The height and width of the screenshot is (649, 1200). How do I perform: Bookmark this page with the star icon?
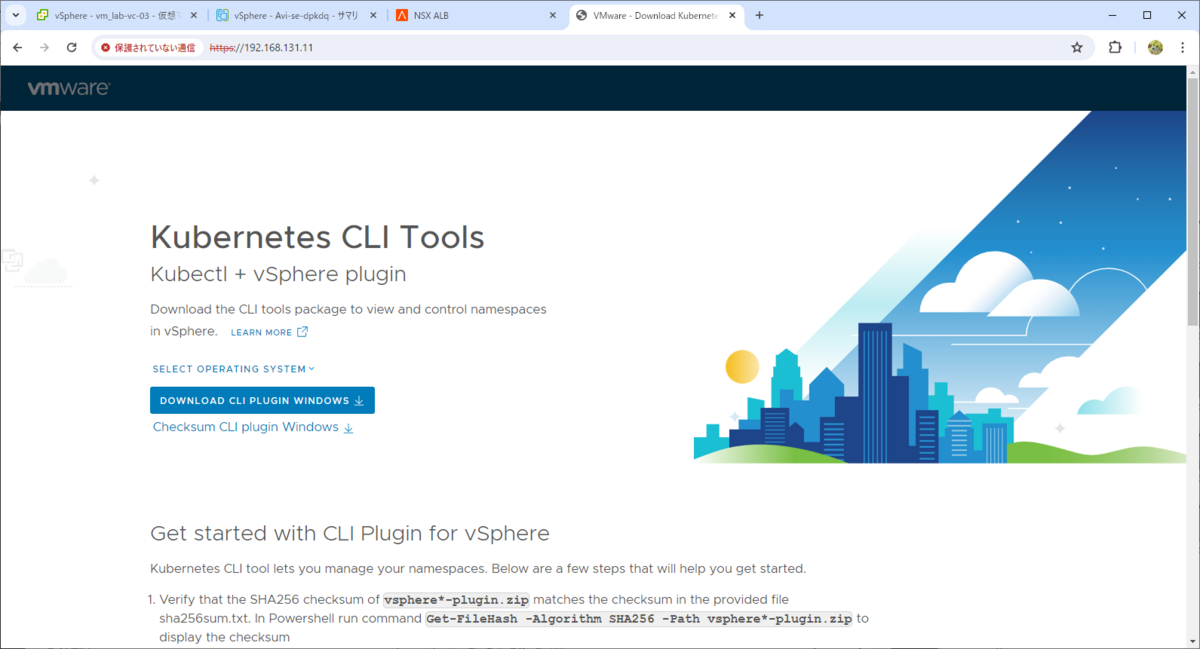point(1077,47)
